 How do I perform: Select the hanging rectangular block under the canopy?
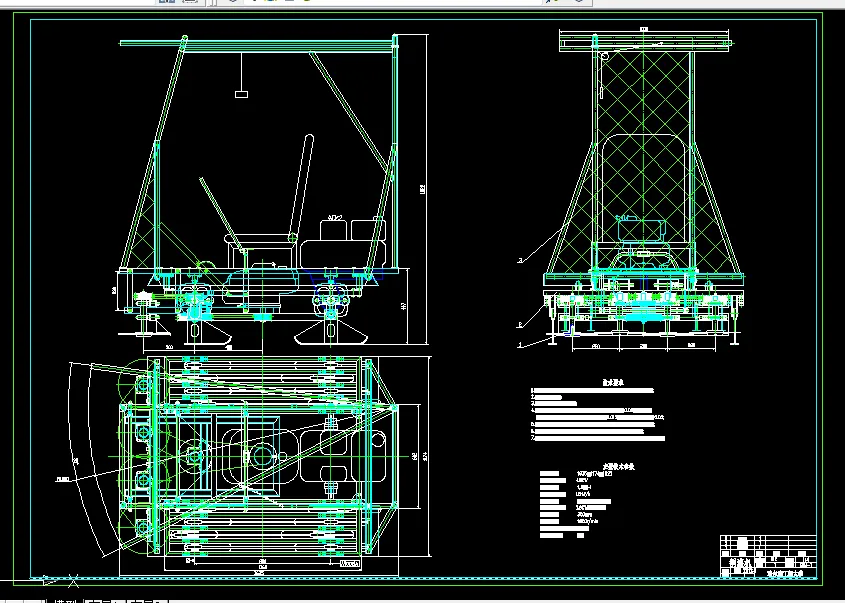click(241, 94)
